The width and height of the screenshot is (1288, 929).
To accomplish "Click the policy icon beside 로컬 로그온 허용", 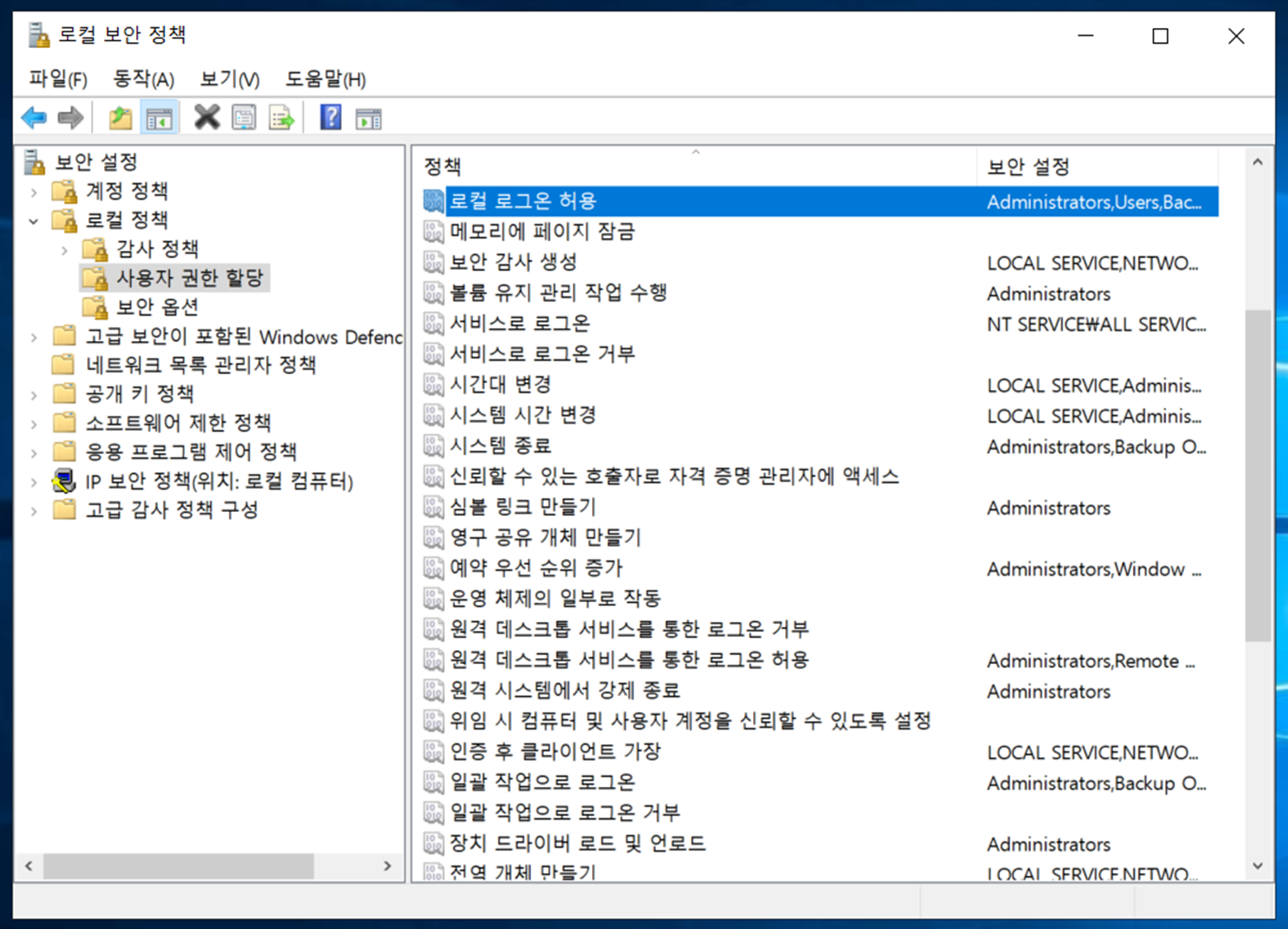I will 433,201.
